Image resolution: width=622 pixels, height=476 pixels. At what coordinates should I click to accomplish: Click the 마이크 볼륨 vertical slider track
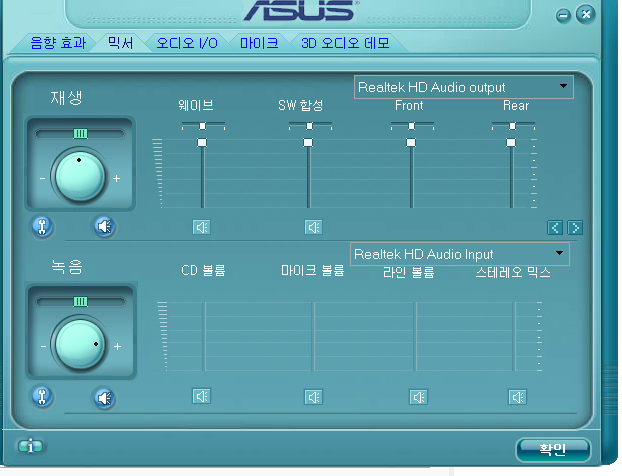pos(314,336)
